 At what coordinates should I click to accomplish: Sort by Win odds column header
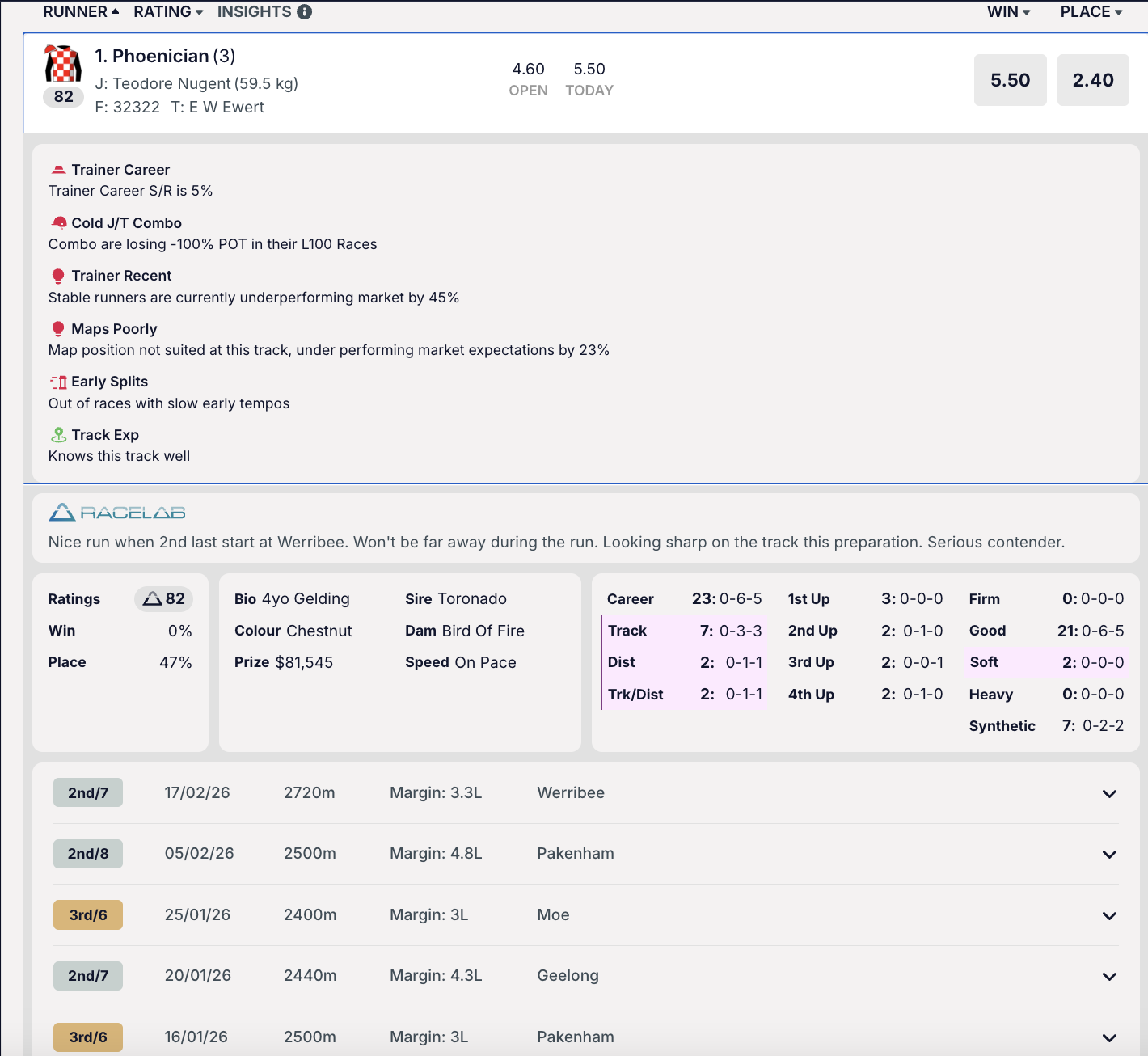1008,11
